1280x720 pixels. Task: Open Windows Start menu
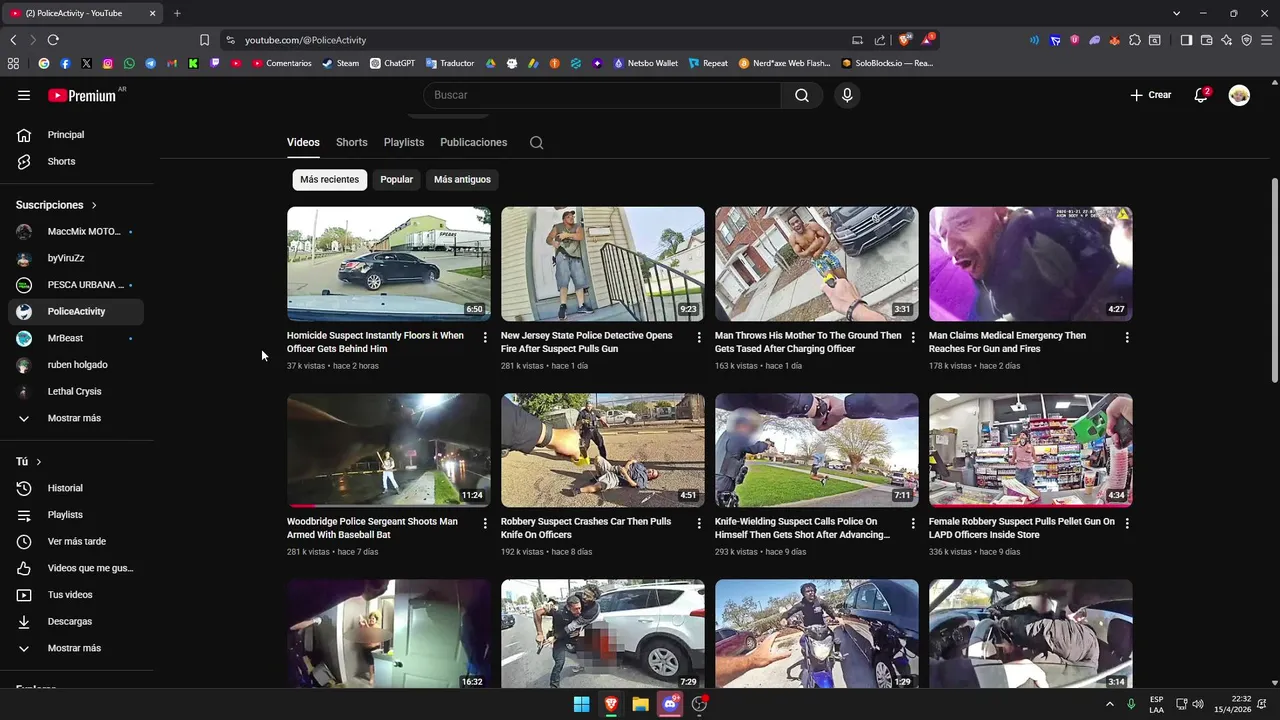[x=581, y=704]
